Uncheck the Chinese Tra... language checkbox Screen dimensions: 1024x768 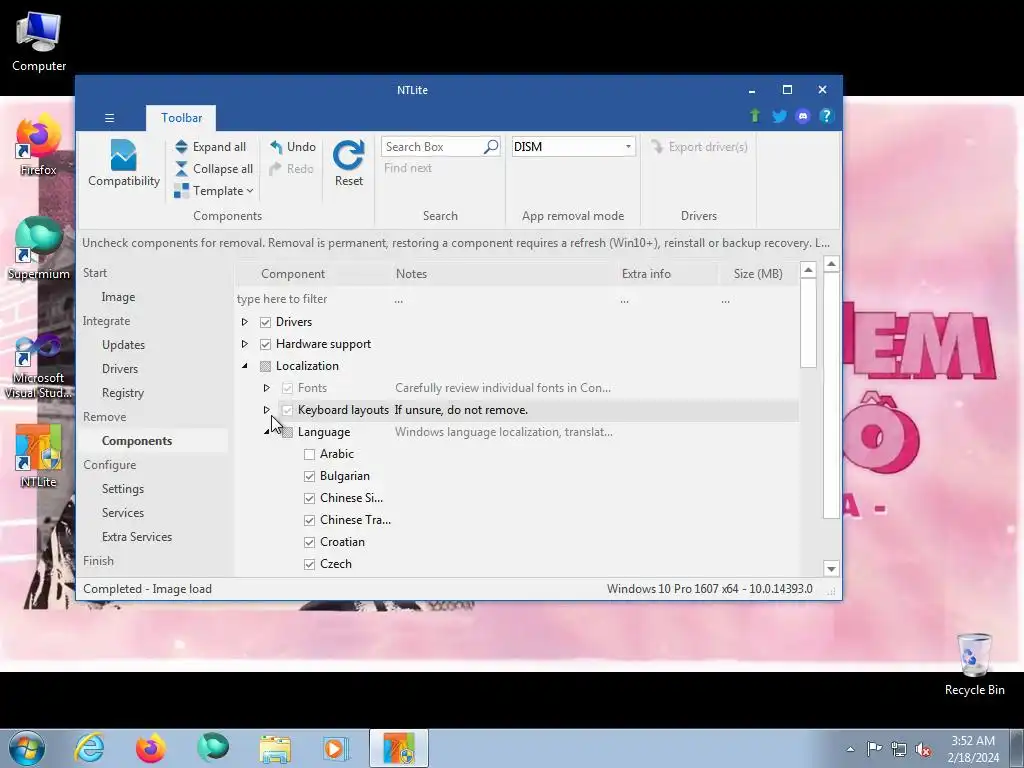tap(310, 520)
